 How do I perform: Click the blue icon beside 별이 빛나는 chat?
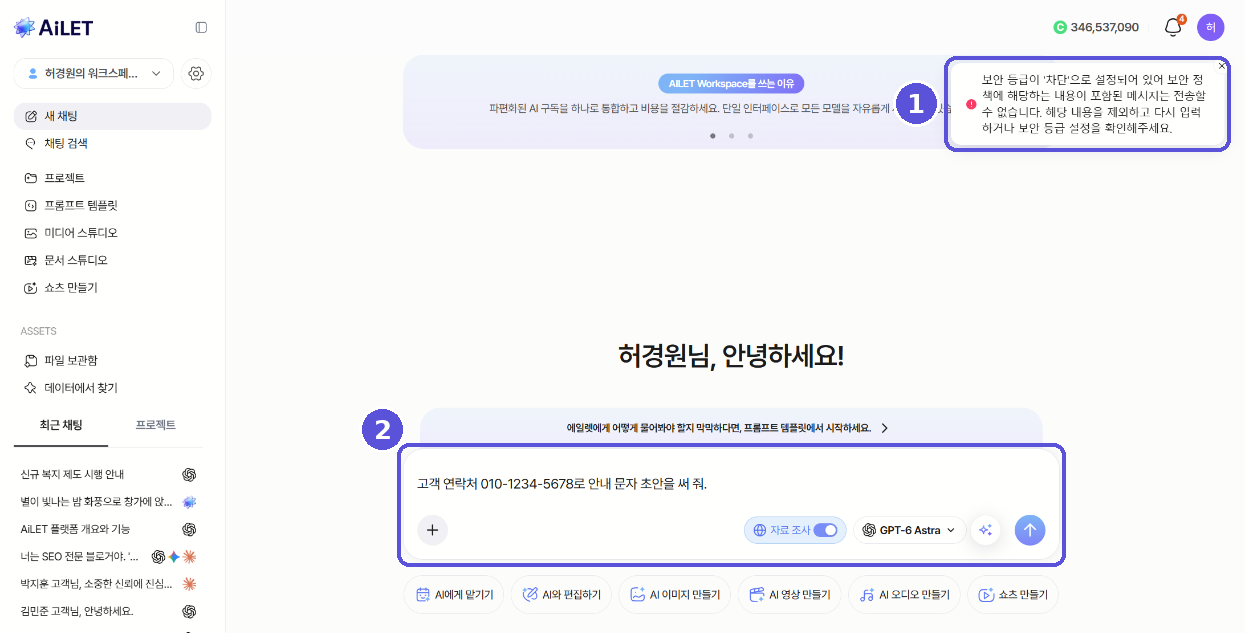tap(189, 501)
